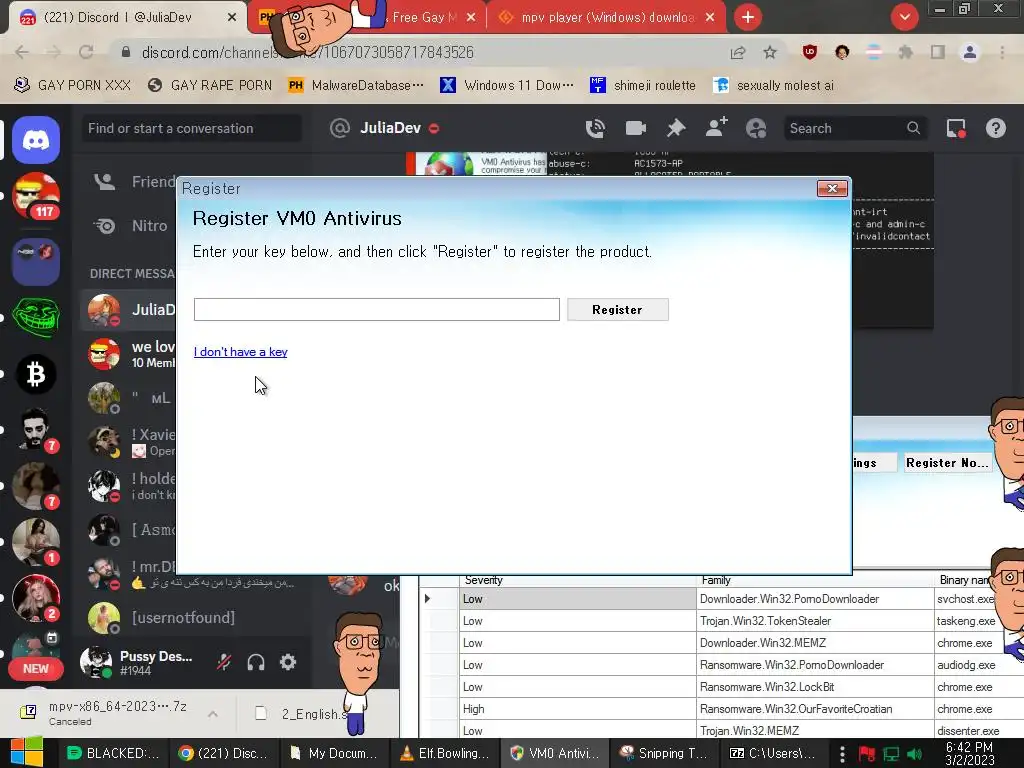The image size is (1024, 768).
Task: Go back in browser history
Action: 22,52
